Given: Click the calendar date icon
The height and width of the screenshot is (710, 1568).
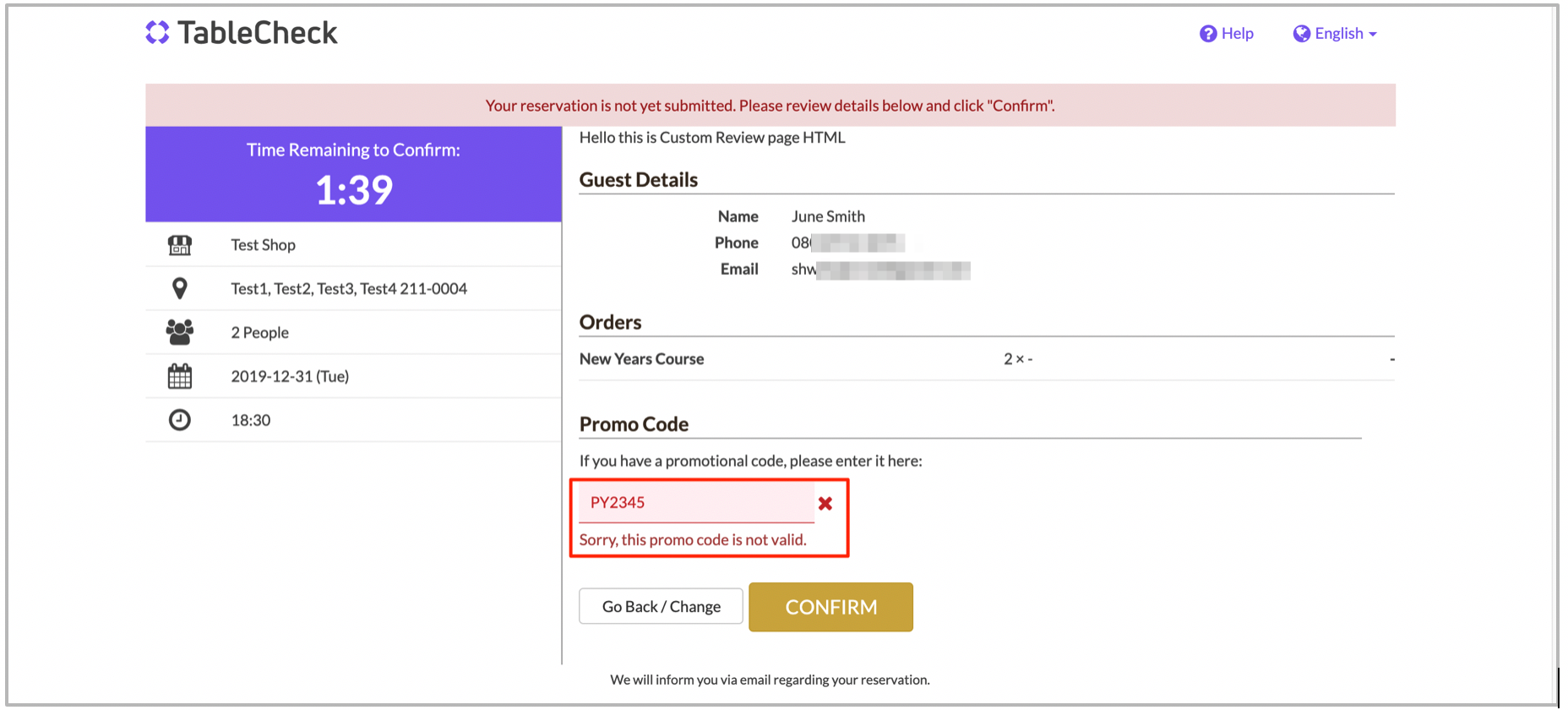Looking at the screenshot, I should point(180,376).
